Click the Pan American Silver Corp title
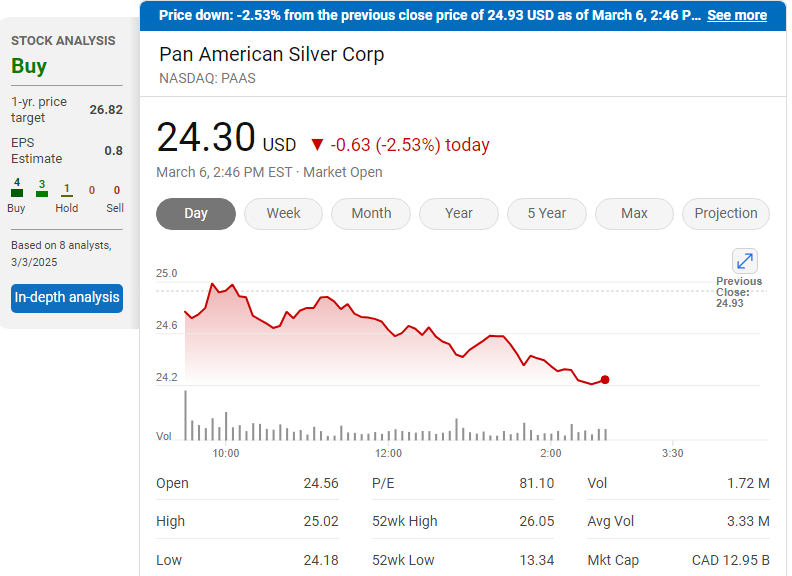Viewport: 792px width, 576px height. (x=271, y=54)
